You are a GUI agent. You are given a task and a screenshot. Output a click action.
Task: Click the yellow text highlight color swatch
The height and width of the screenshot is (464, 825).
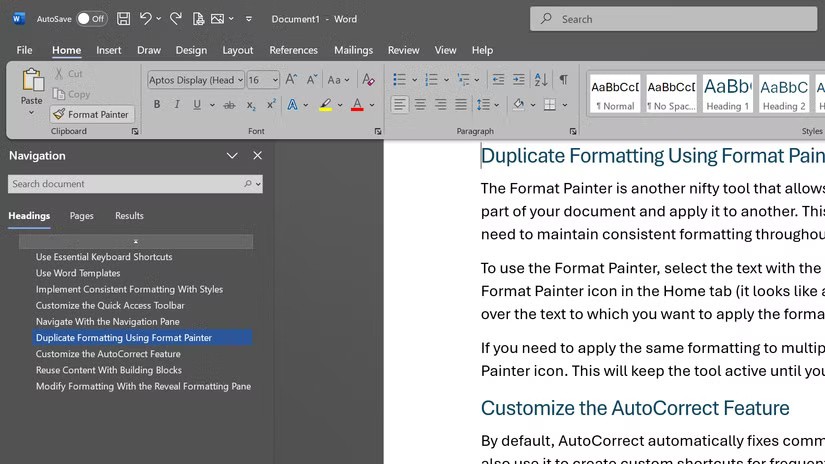(325, 105)
